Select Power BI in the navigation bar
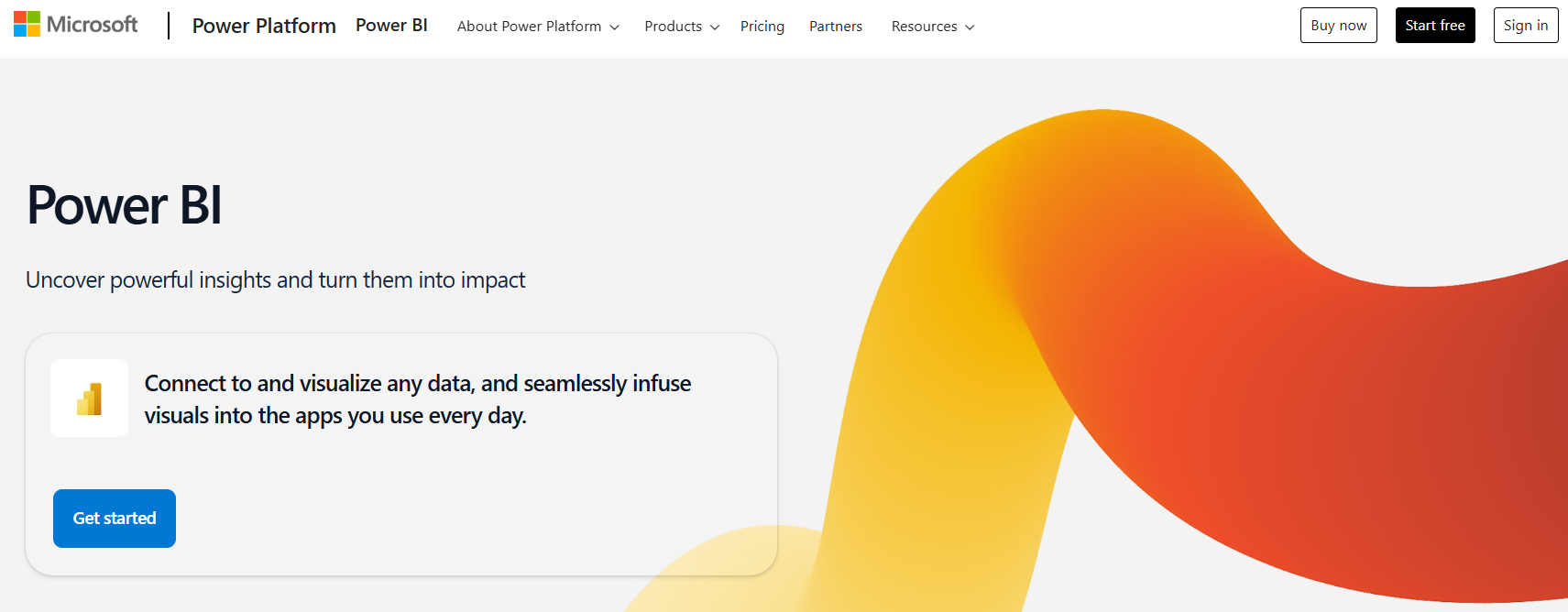 [391, 26]
